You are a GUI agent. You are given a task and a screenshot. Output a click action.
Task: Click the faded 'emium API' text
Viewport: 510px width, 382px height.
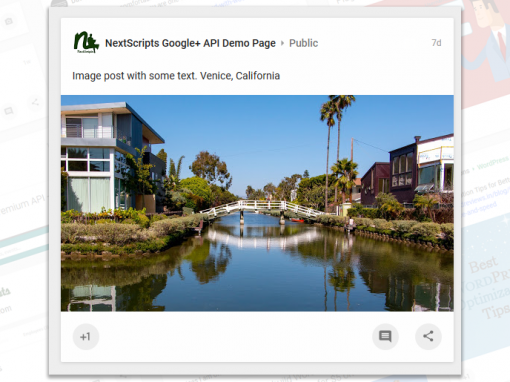click(23, 204)
